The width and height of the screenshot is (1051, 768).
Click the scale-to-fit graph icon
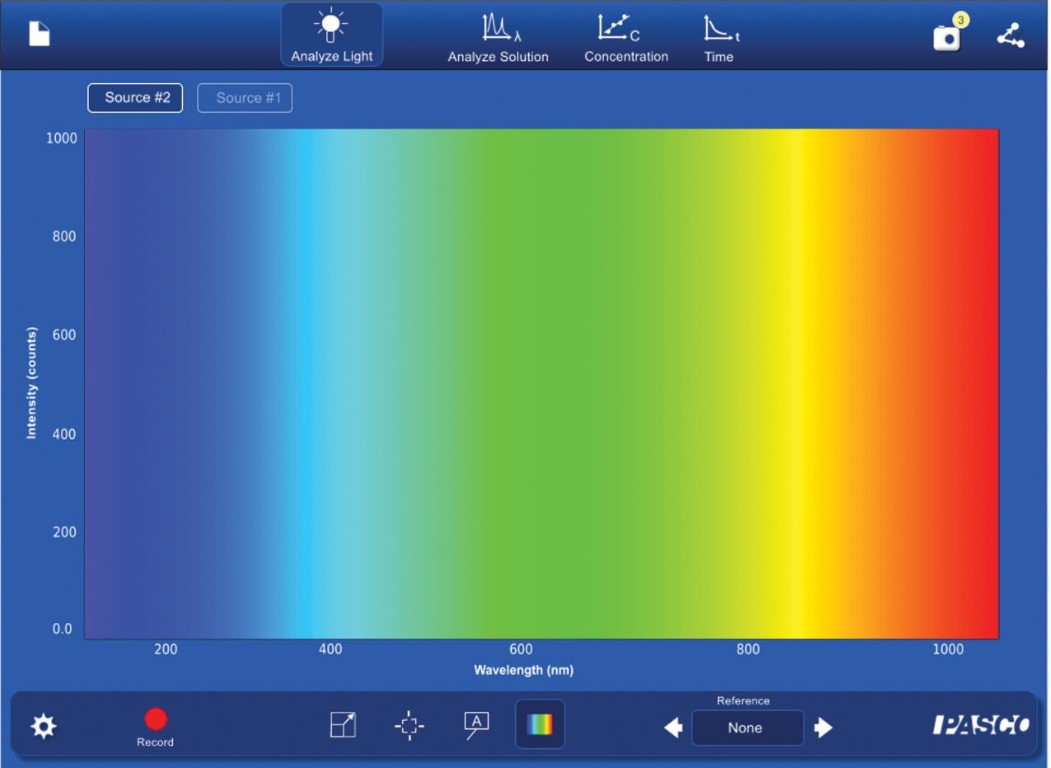pos(343,725)
